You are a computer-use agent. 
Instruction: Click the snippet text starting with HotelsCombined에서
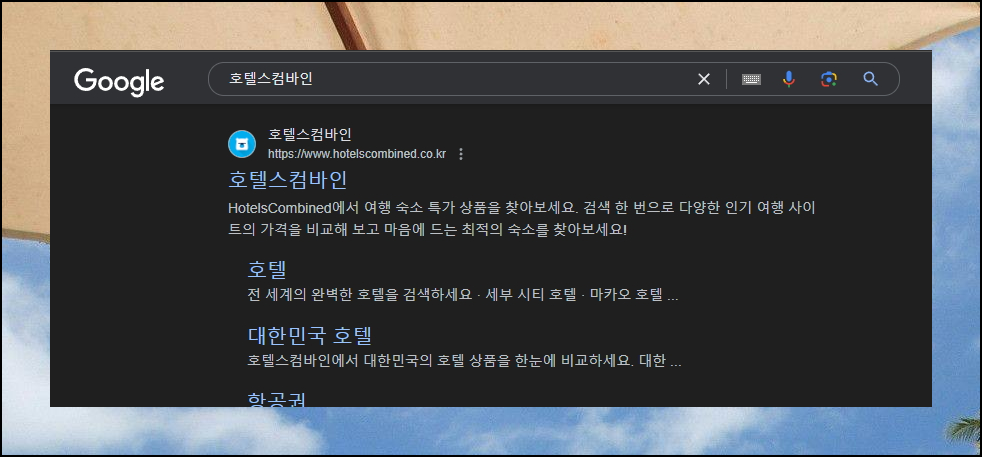coord(522,218)
